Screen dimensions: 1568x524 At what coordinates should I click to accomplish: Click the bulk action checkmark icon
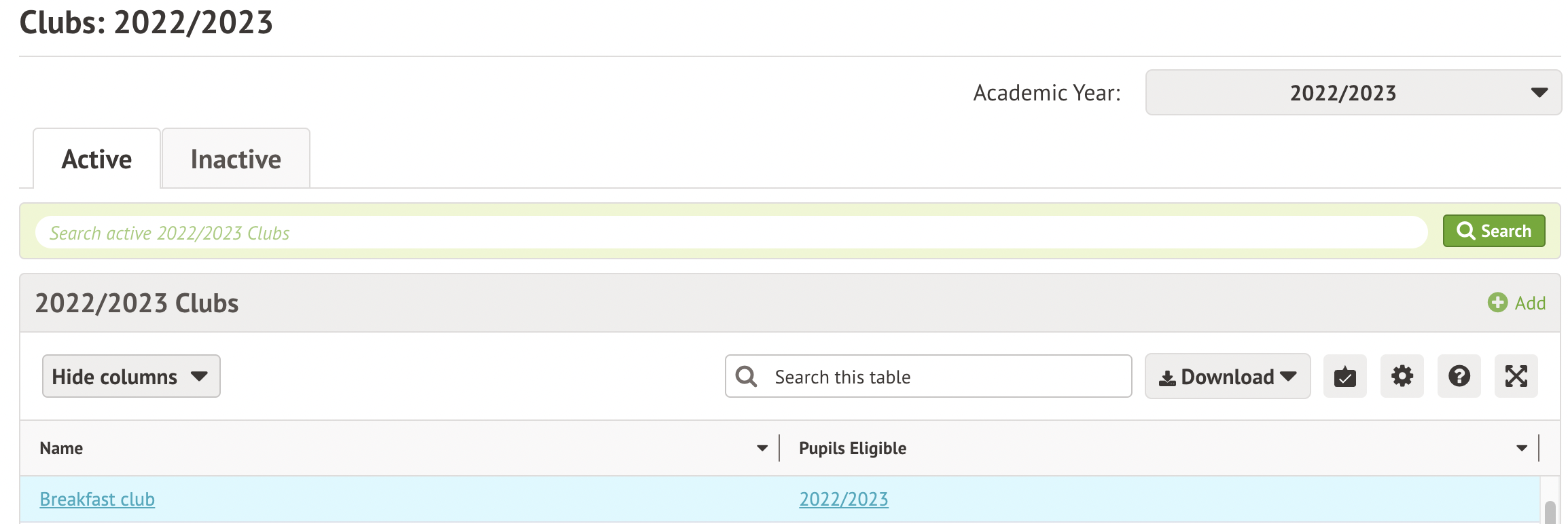[x=1344, y=376]
